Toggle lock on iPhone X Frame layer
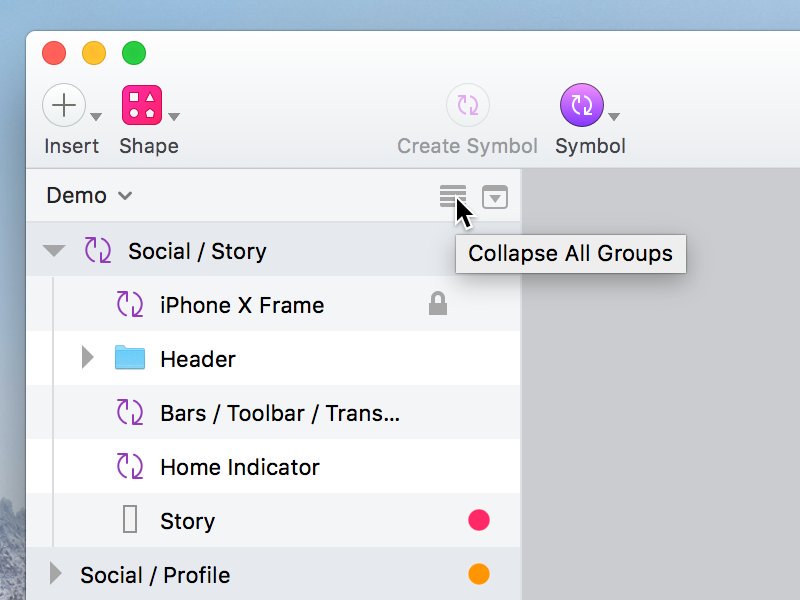 tap(437, 305)
